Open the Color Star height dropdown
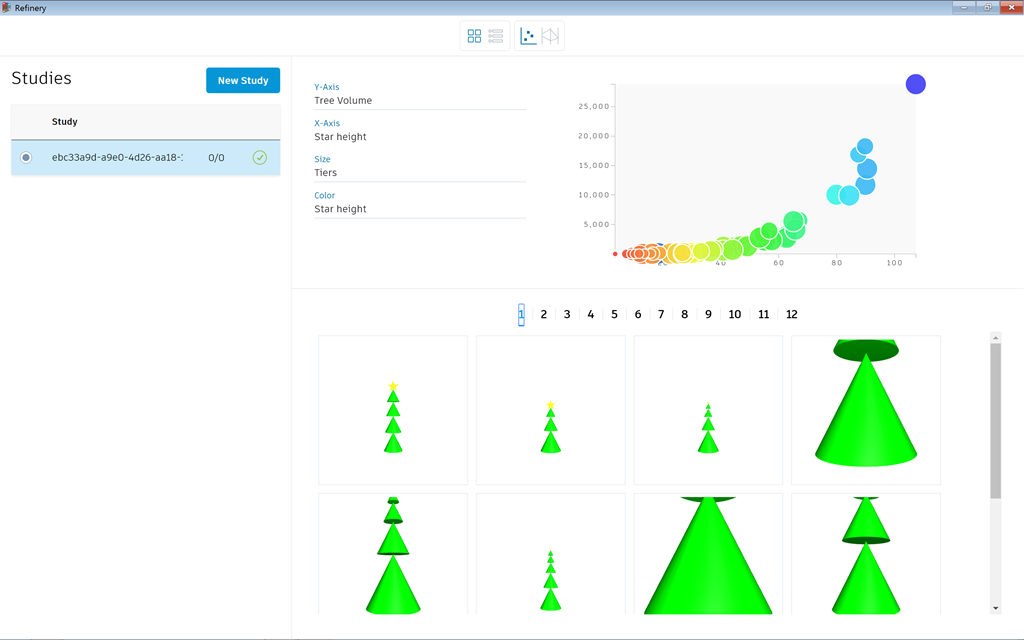Viewport: 1024px width, 640px height. coord(420,209)
